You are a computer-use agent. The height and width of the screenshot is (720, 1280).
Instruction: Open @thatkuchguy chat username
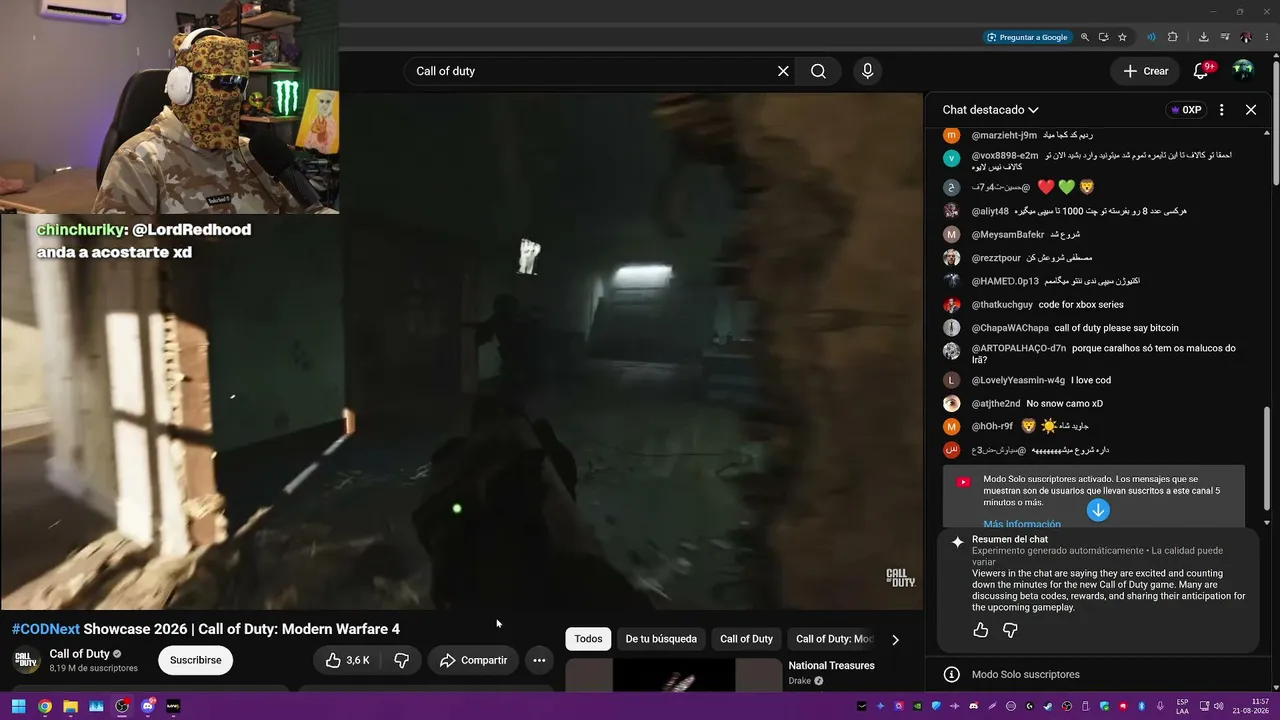point(1002,305)
